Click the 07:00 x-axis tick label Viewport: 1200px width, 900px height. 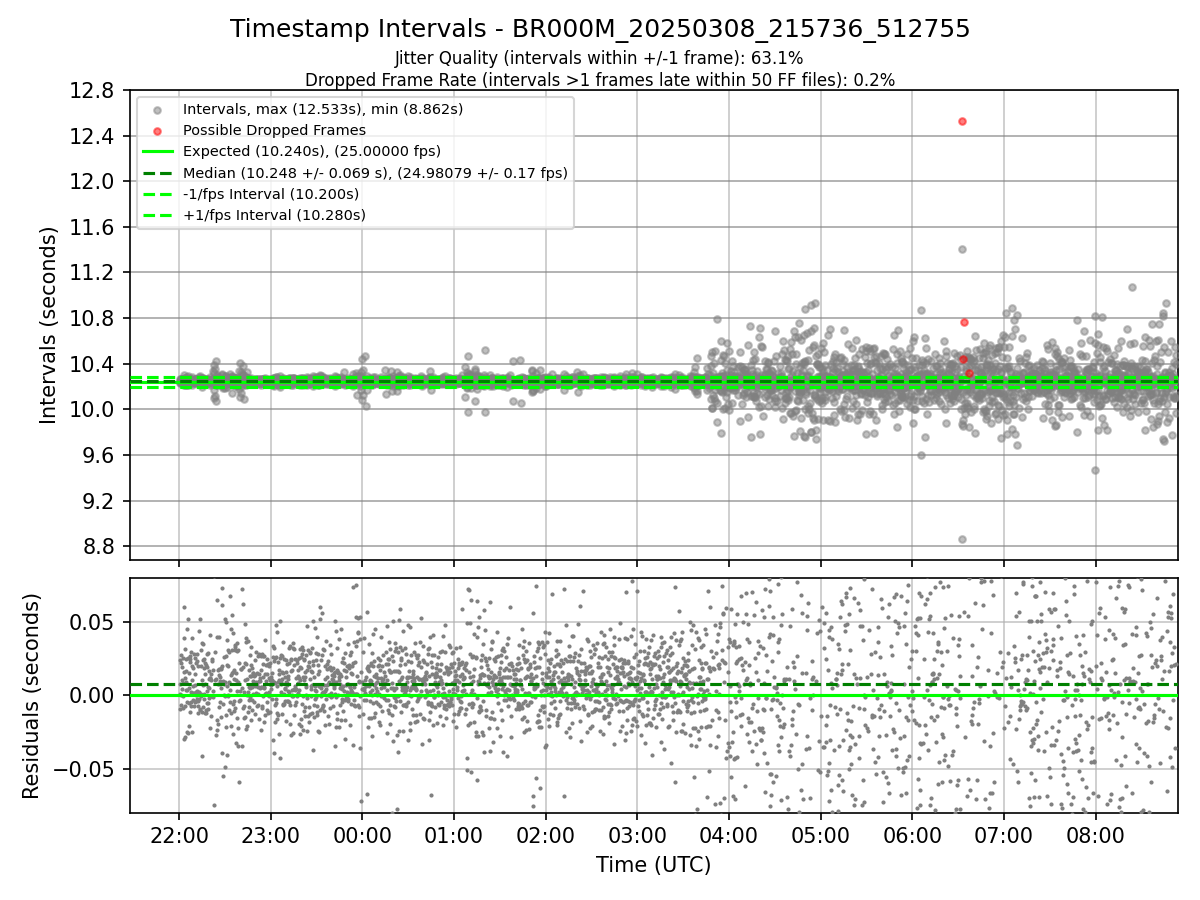coord(1003,834)
